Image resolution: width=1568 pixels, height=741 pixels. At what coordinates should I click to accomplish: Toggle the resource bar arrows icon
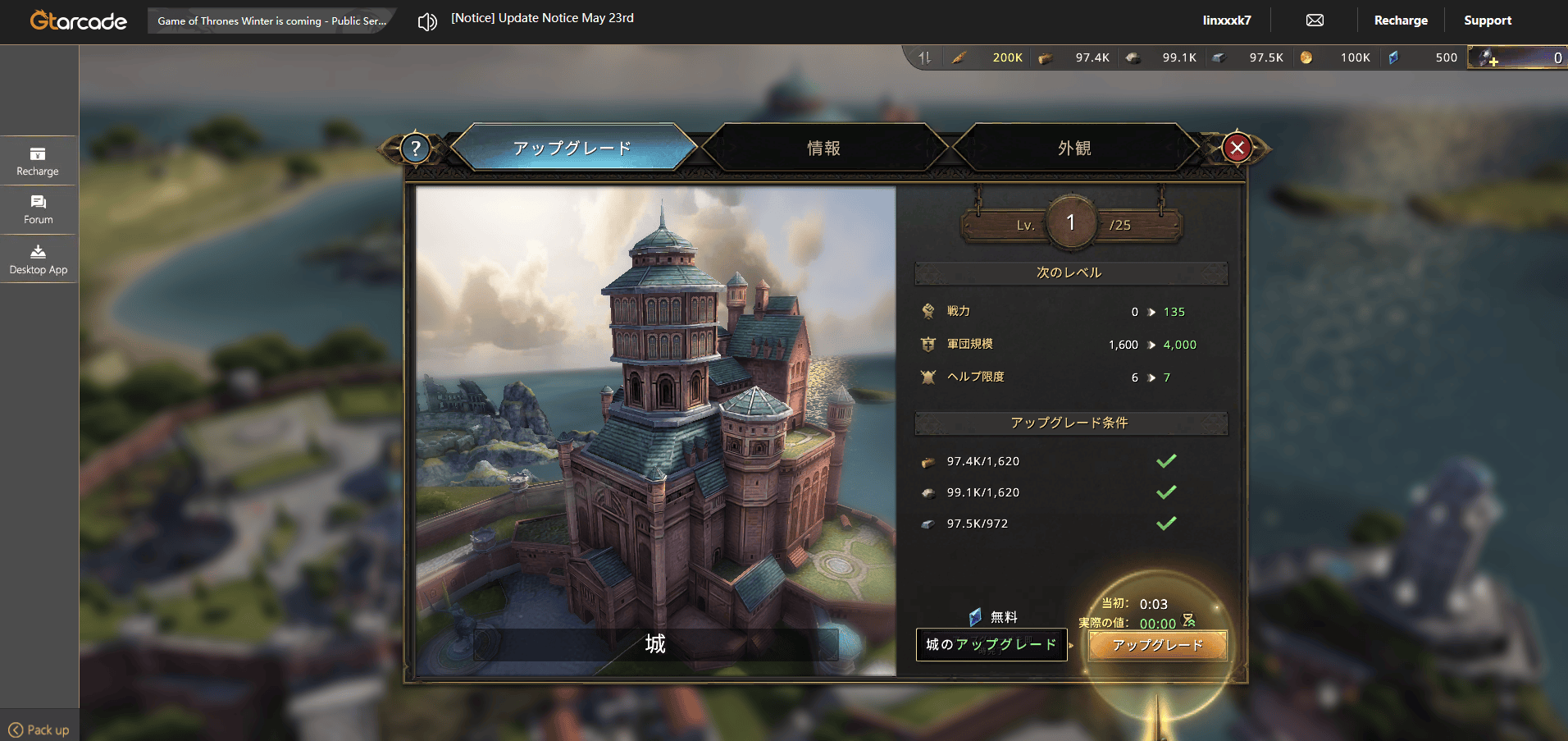pyautogui.click(x=925, y=57)
